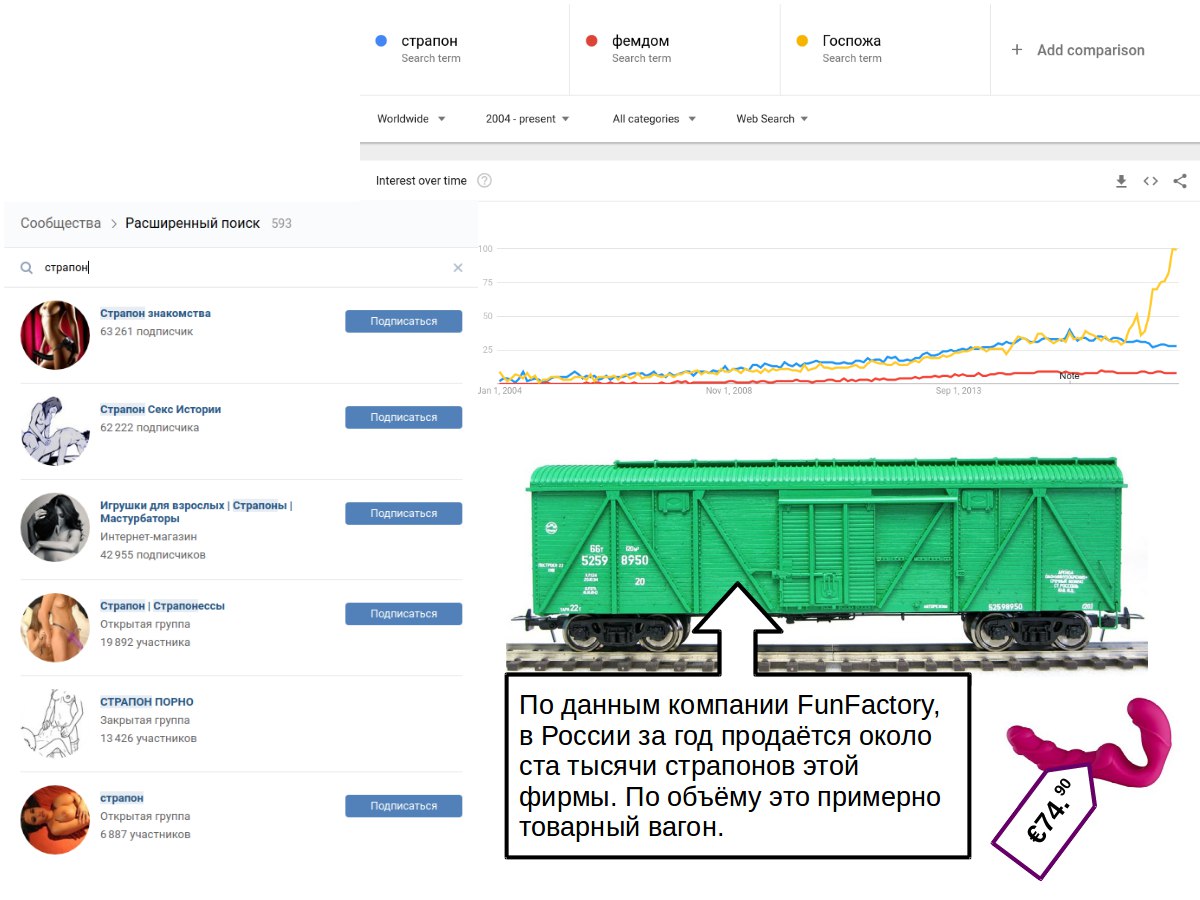Click the FunFactory text caption box
The width and height of the screenshot is (1200, 900).
(x=738, y=766)
